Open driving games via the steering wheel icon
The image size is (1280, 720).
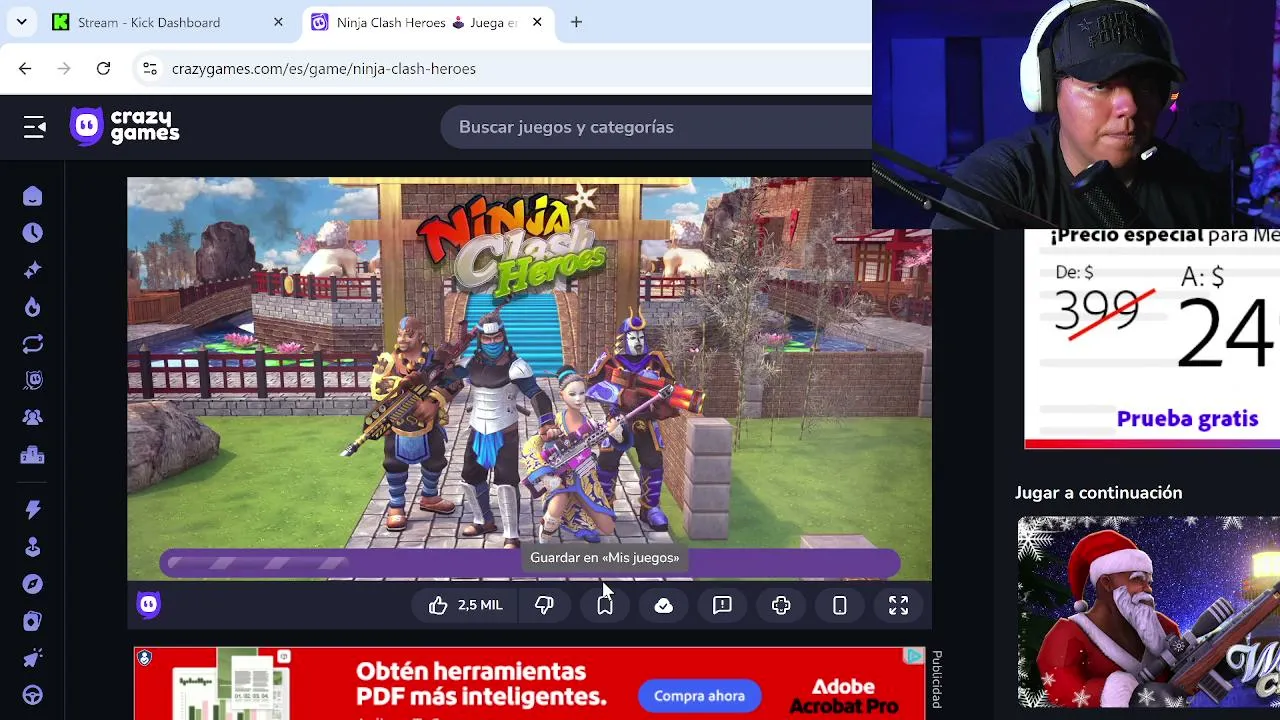coord(32,695)
